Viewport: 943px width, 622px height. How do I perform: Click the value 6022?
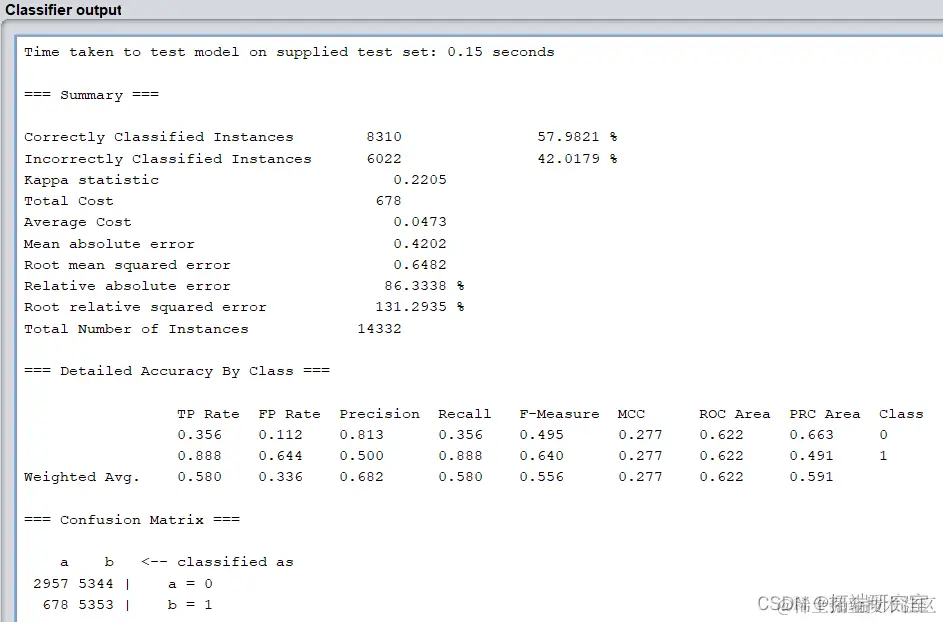pos(384,159)
